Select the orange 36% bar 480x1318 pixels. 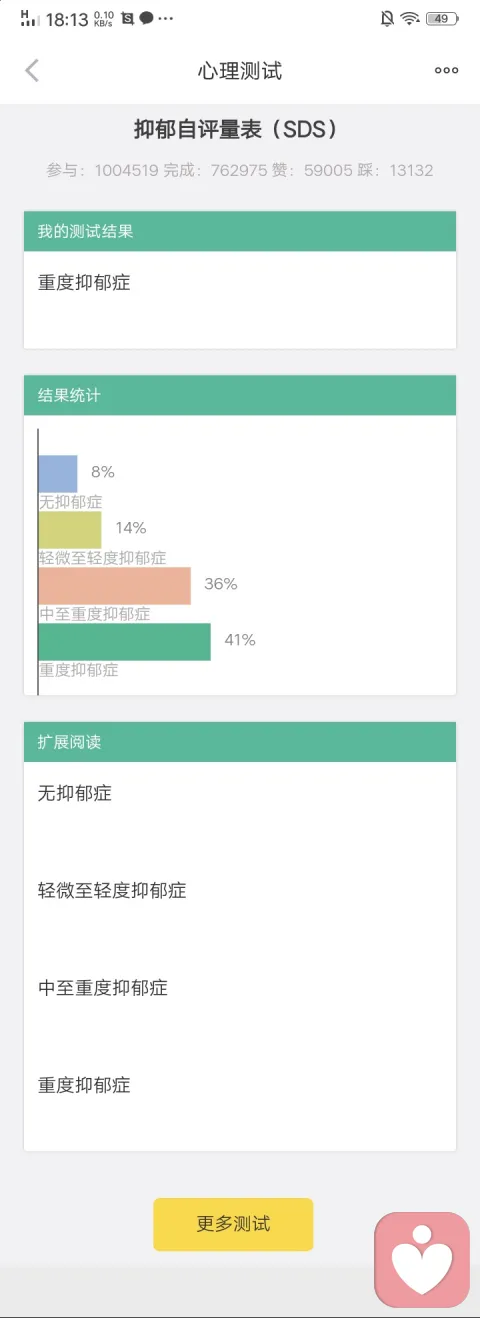point(115,585)
